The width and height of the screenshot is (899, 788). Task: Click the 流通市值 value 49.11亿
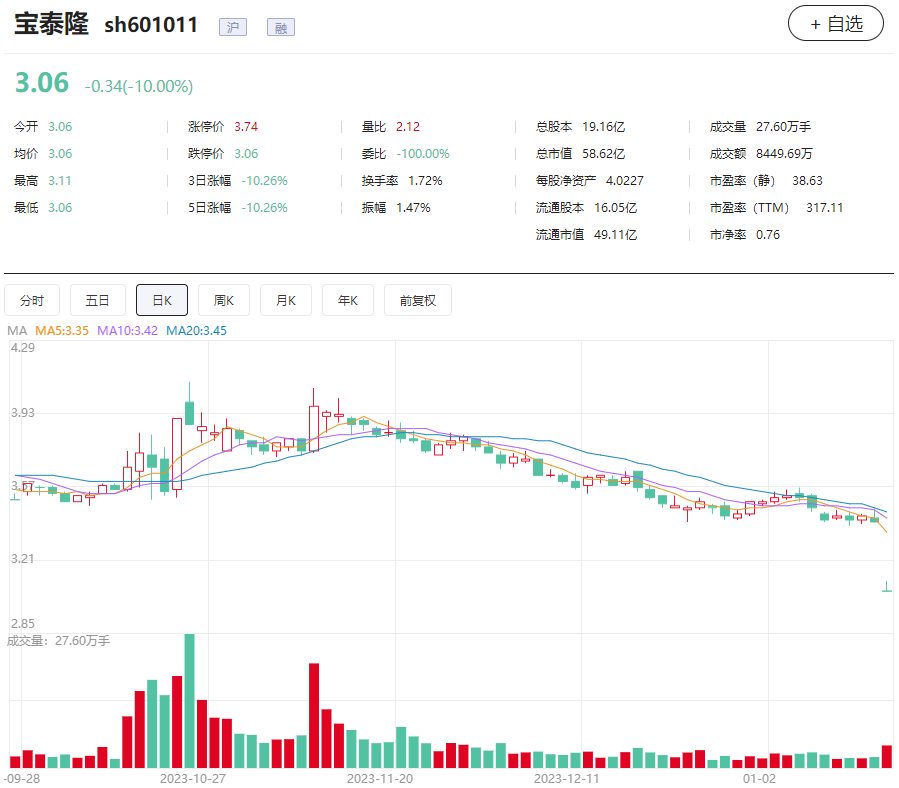(615, 235)
